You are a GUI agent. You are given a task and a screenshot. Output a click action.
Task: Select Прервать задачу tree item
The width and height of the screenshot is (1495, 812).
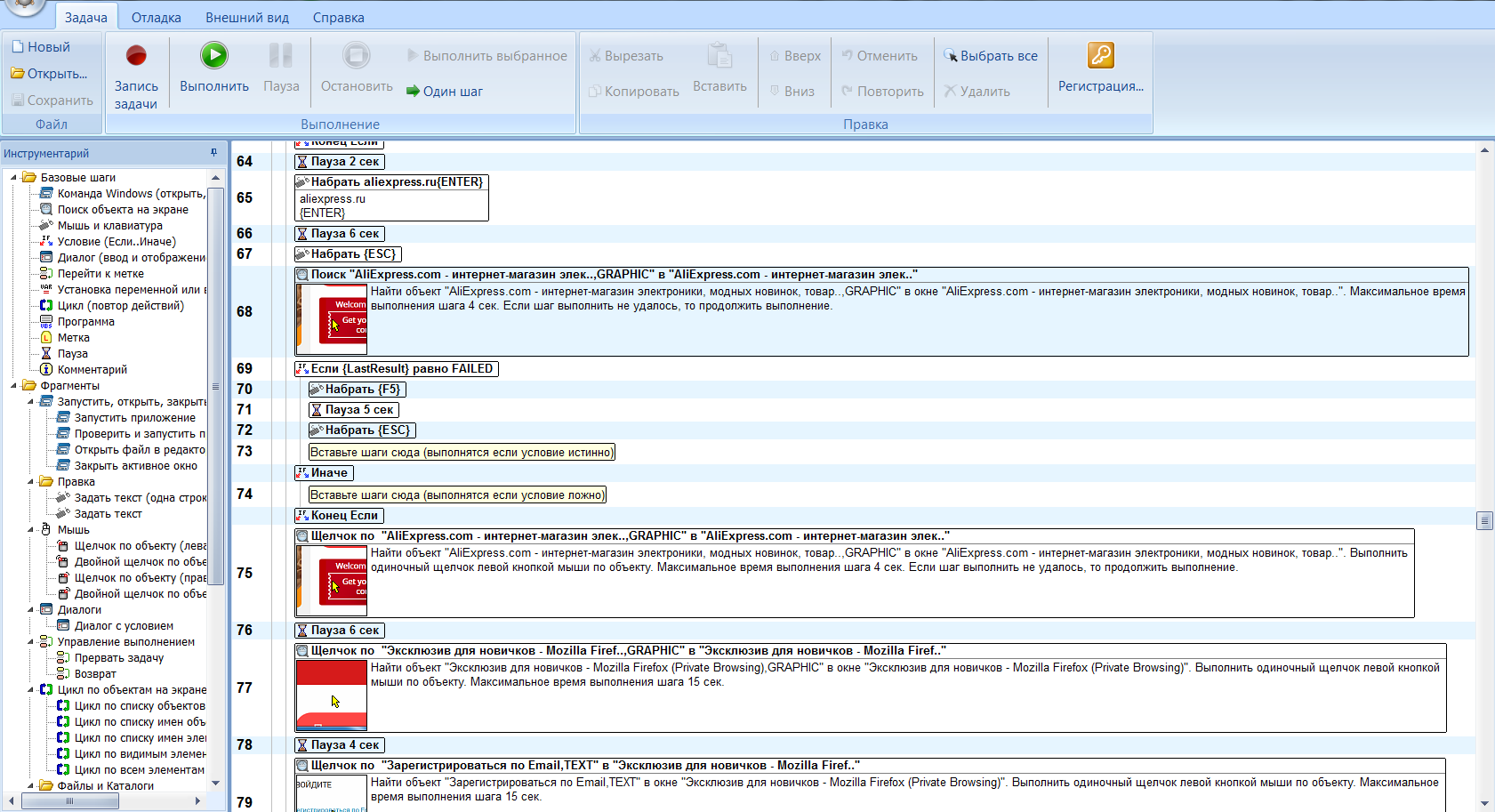[x=118, y=658]
